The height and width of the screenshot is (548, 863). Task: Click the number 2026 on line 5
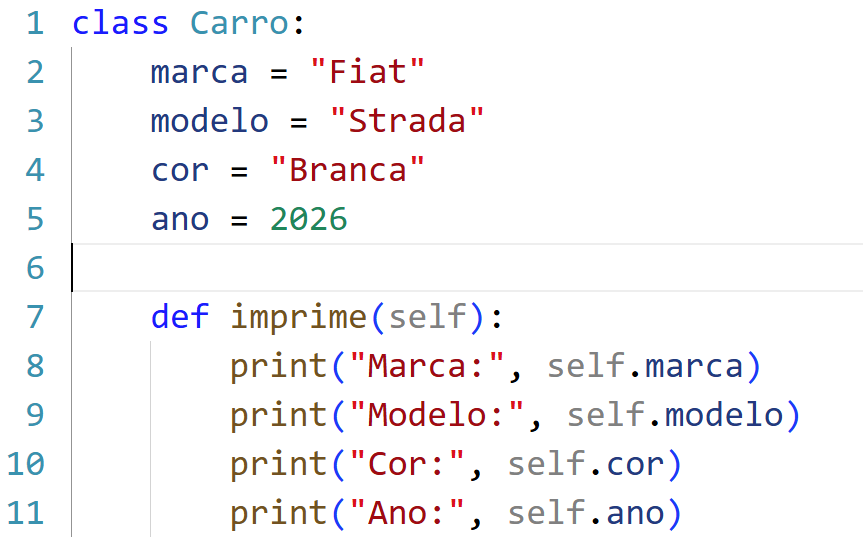pos(308,219)
